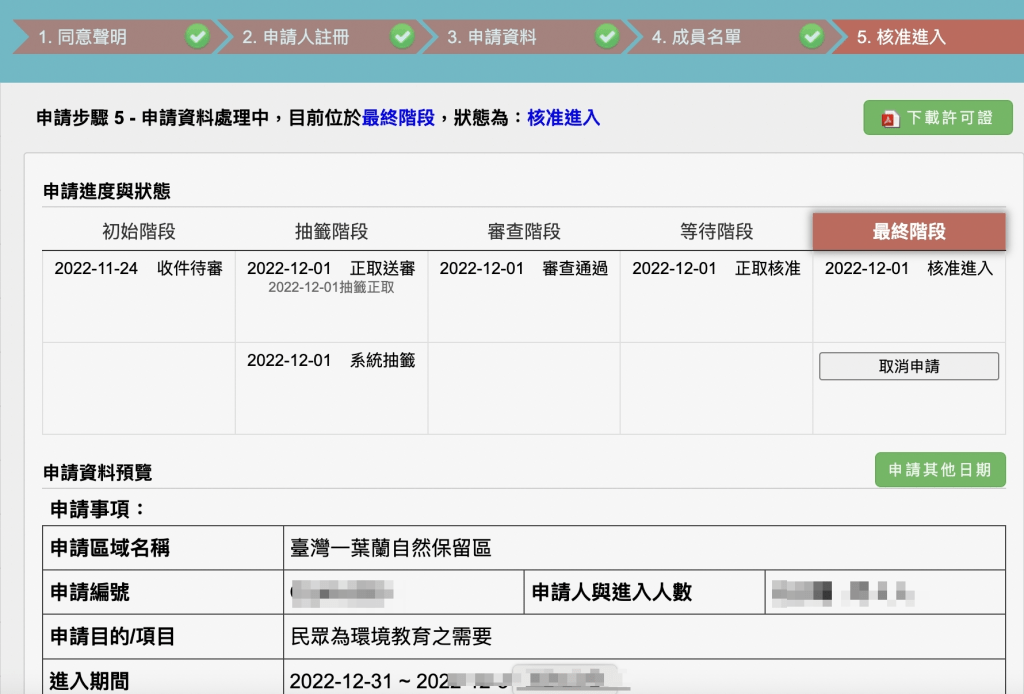The width and height of the screenshot is (1024, 694).
Task: Select the 審查階段 stage header
Action: [524, 232]
